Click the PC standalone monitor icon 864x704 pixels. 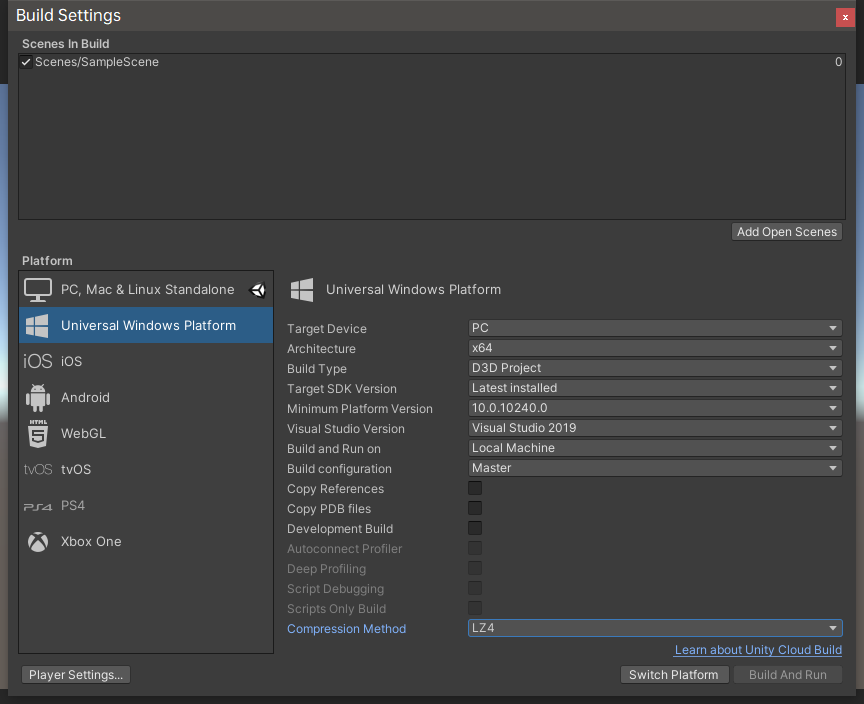(37, 290)
